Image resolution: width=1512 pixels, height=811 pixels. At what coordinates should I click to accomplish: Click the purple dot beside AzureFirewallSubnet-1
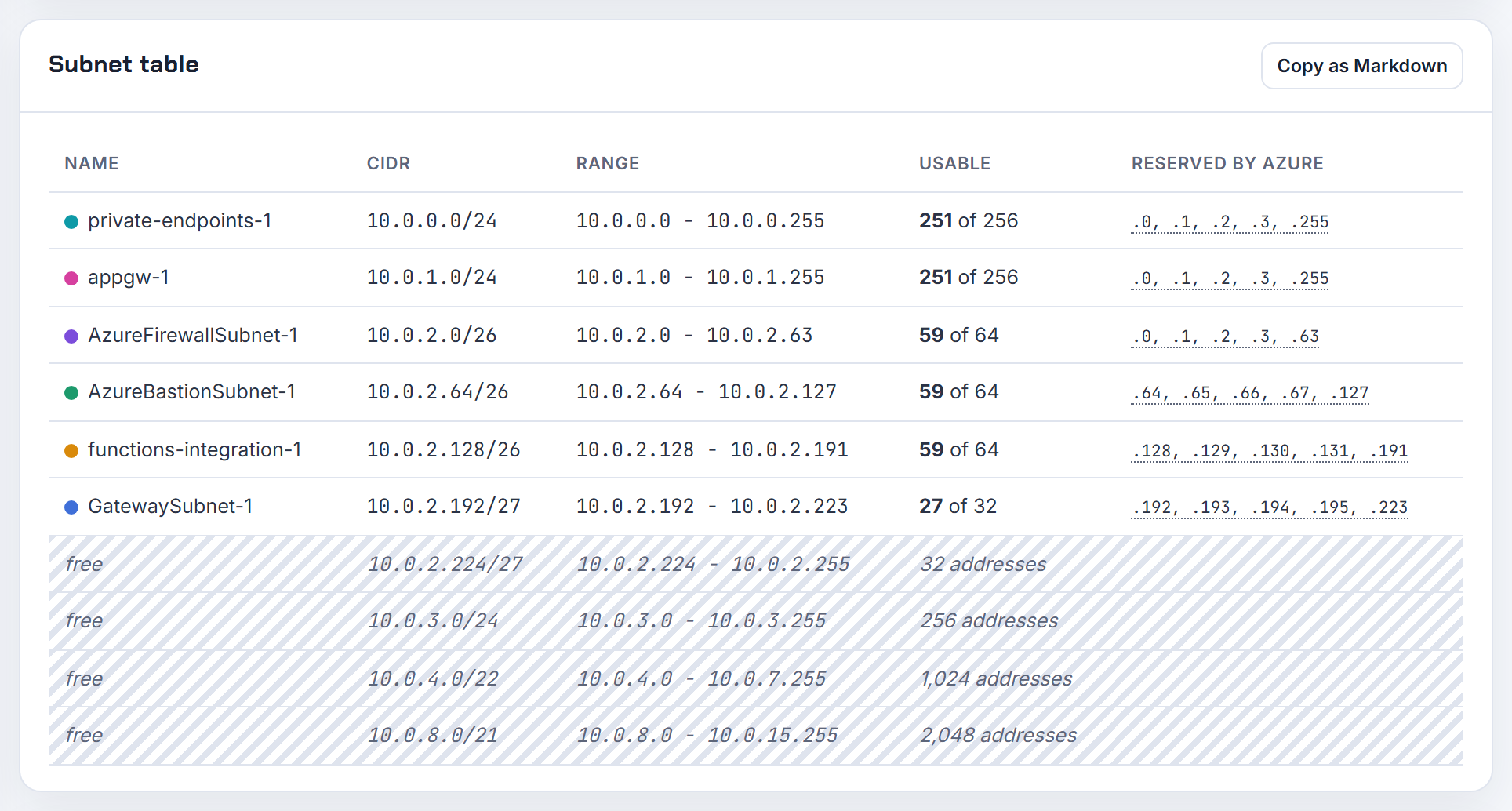(x=71, y=336)
